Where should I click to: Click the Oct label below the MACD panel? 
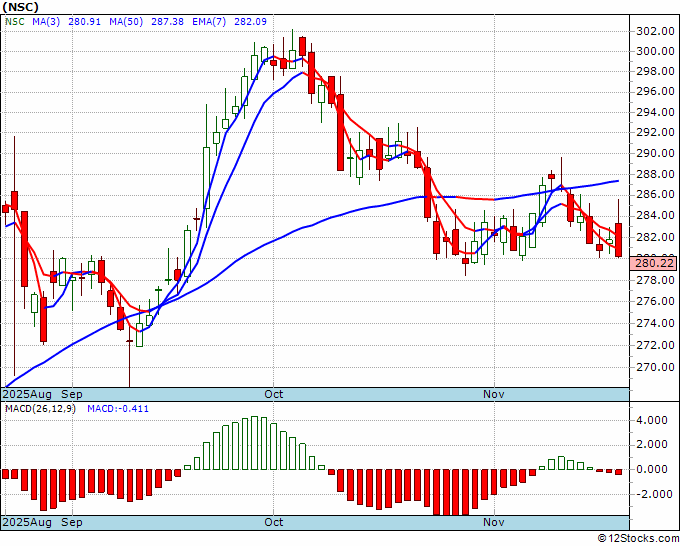(273, 522)
